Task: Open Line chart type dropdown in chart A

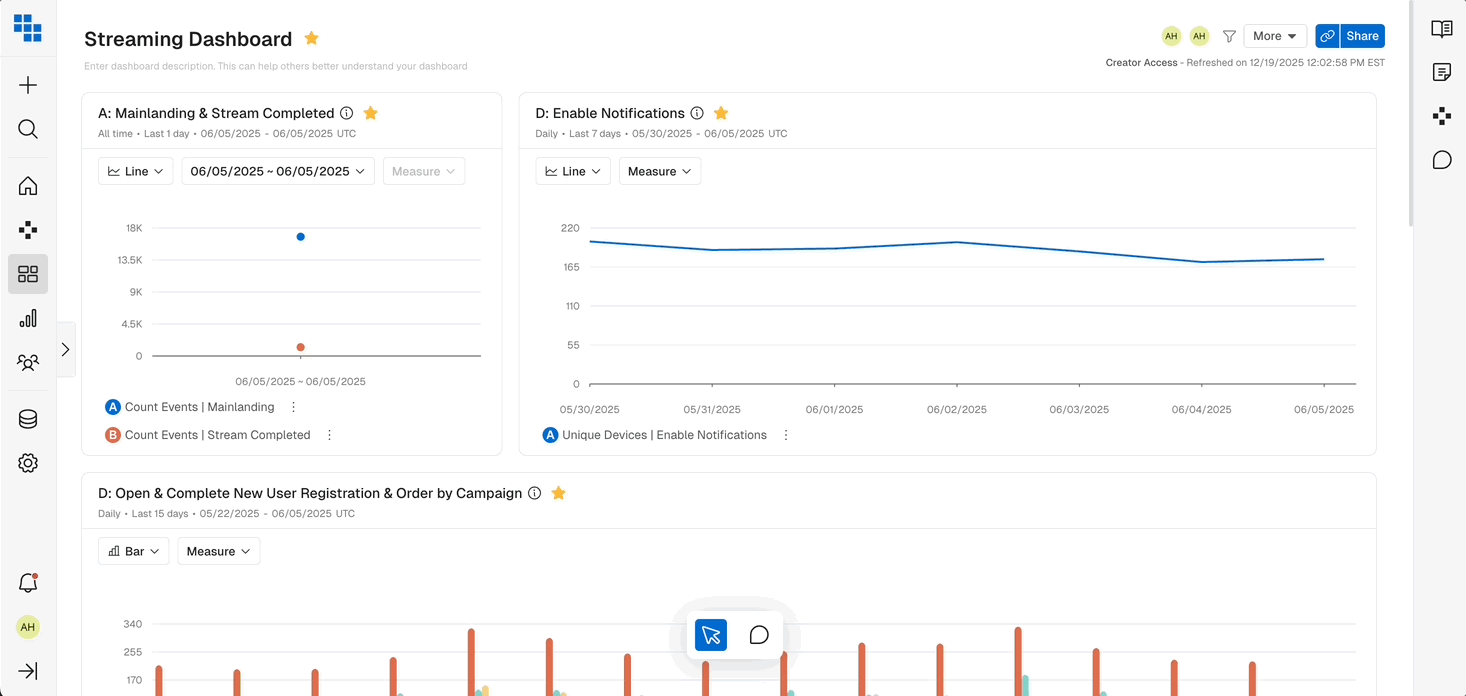Action: tap(136, 171)
